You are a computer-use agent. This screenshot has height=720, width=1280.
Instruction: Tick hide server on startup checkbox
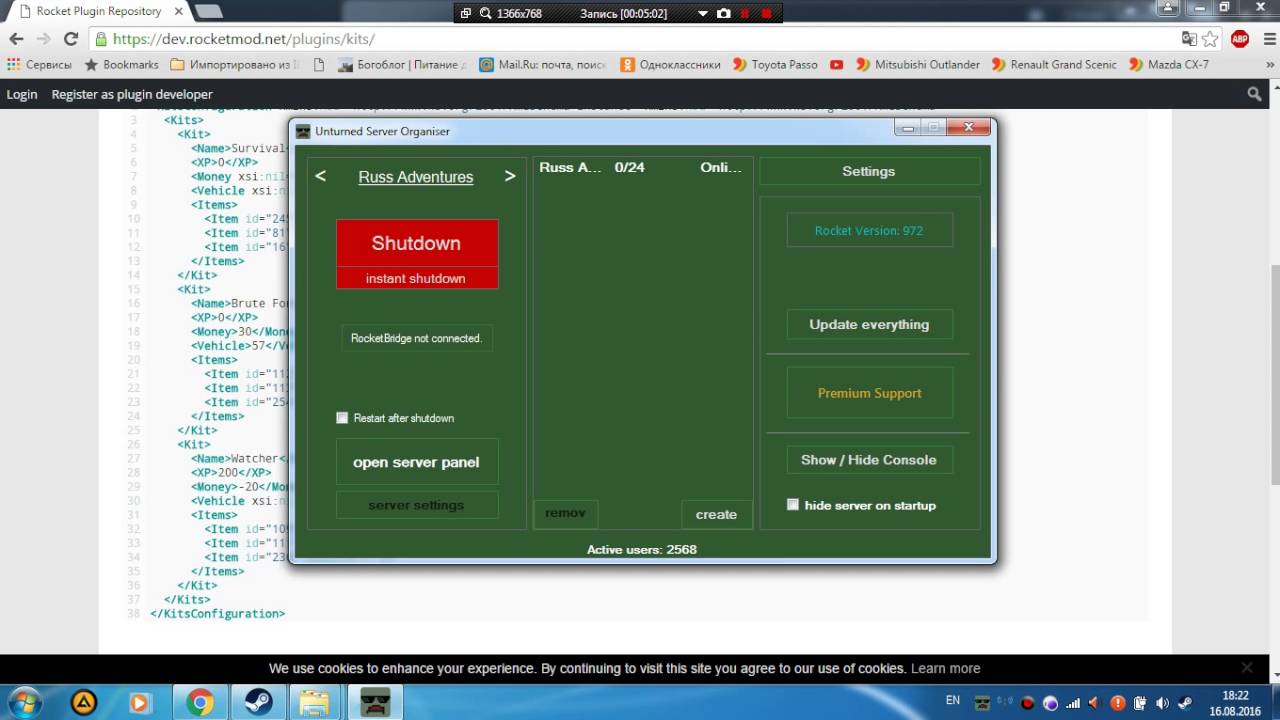(793, 504)
